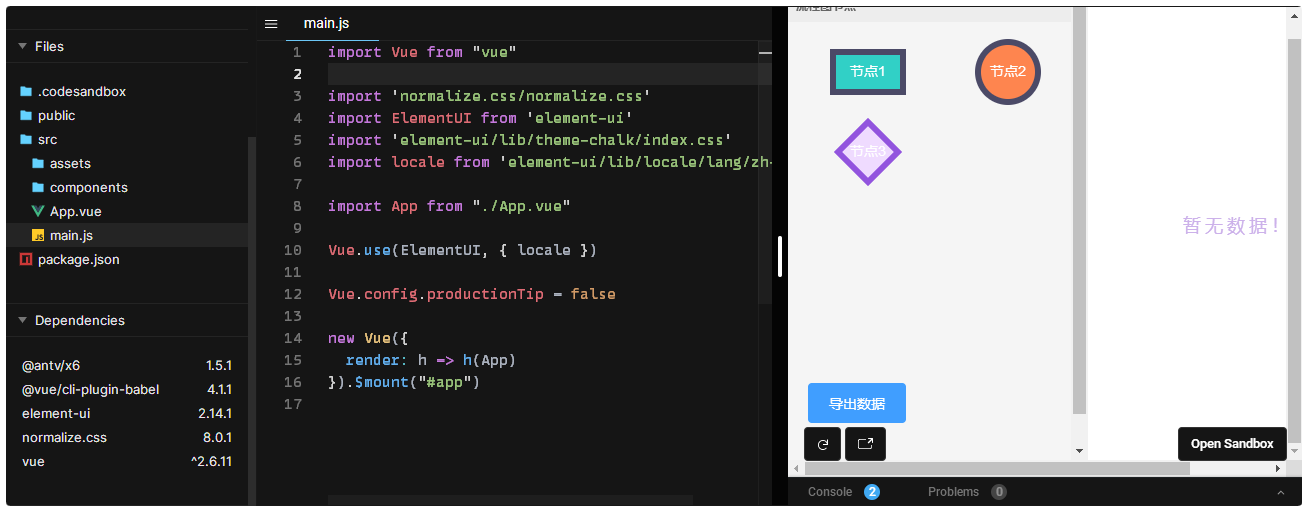Collapse the src folder

[127, 139]
